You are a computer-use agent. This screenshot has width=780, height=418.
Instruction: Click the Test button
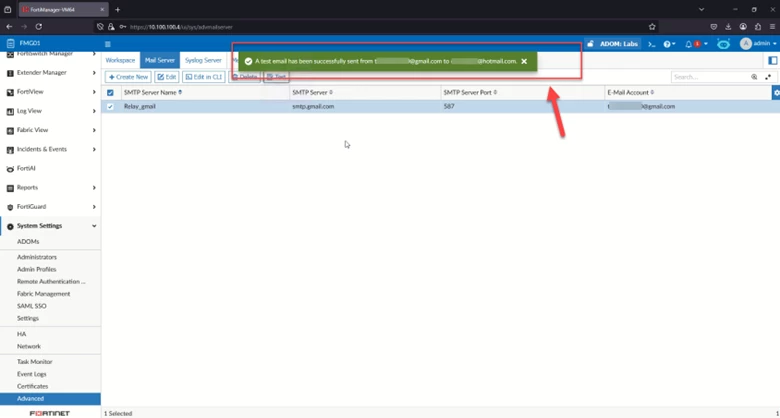[x=276, y=77]
